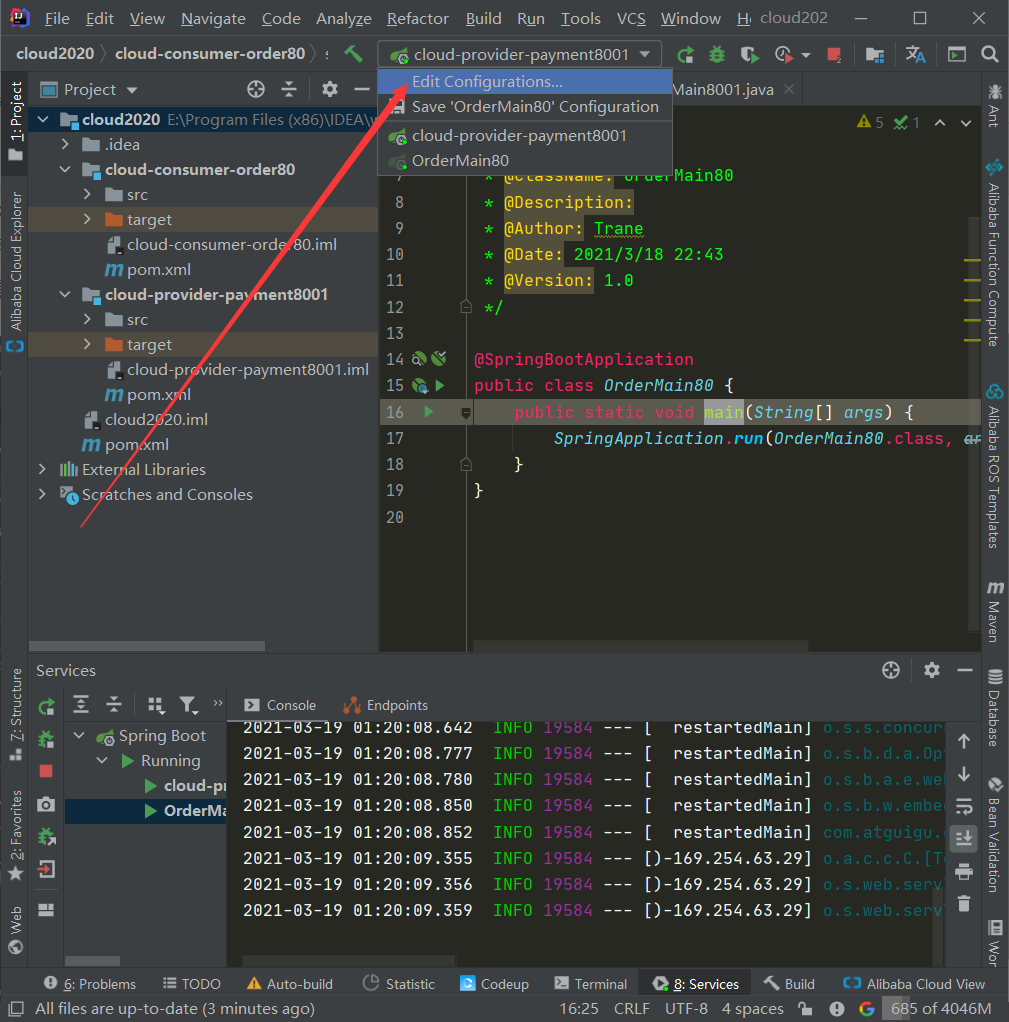Start debugging with the bug icon

(717, 55)
